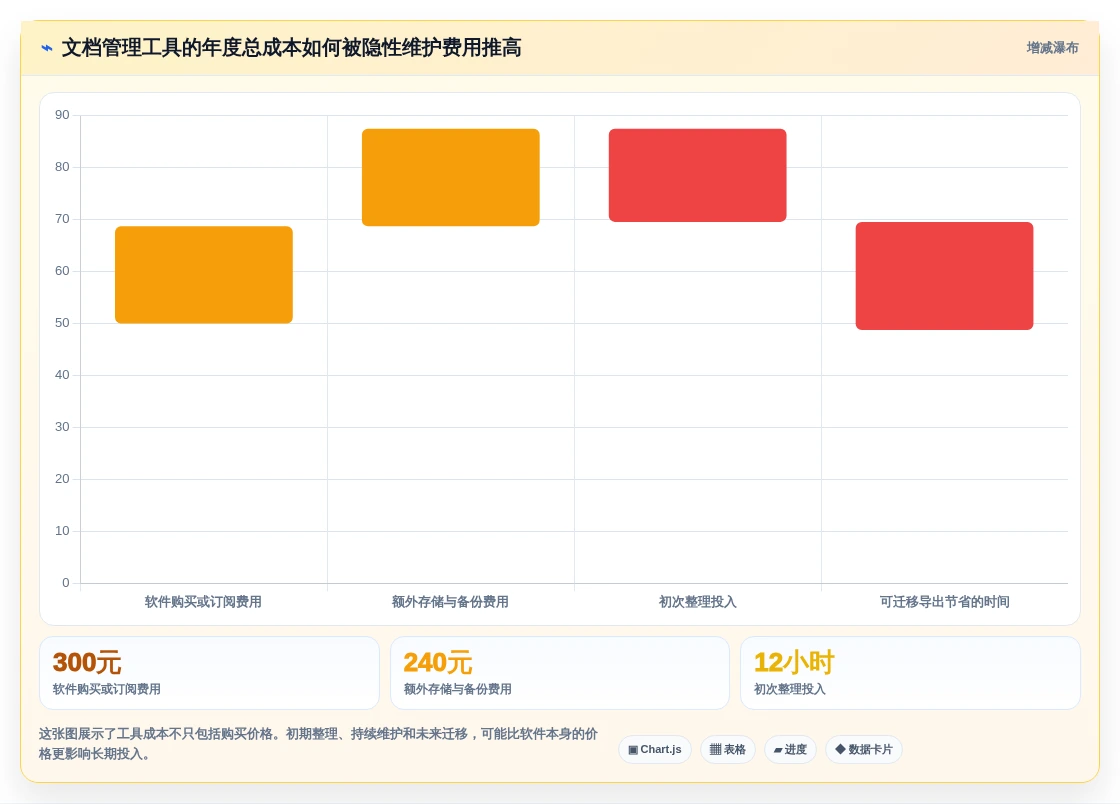
Task: Select the orange bar for 额外存储与备份费用
Action: coord(451,177)
